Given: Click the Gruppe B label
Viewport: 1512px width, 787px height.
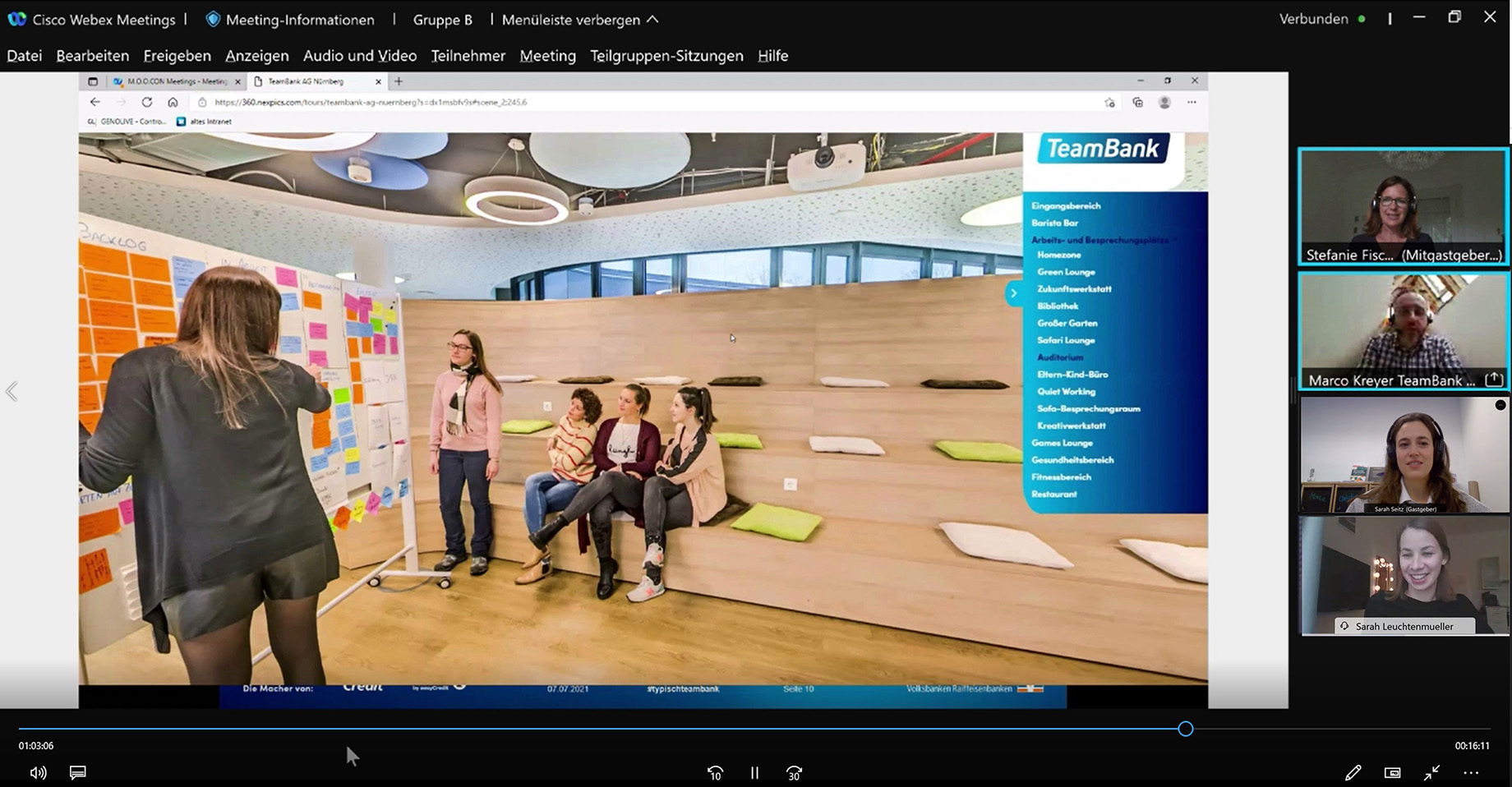Looking at the screenshot, I should [443, 19].
